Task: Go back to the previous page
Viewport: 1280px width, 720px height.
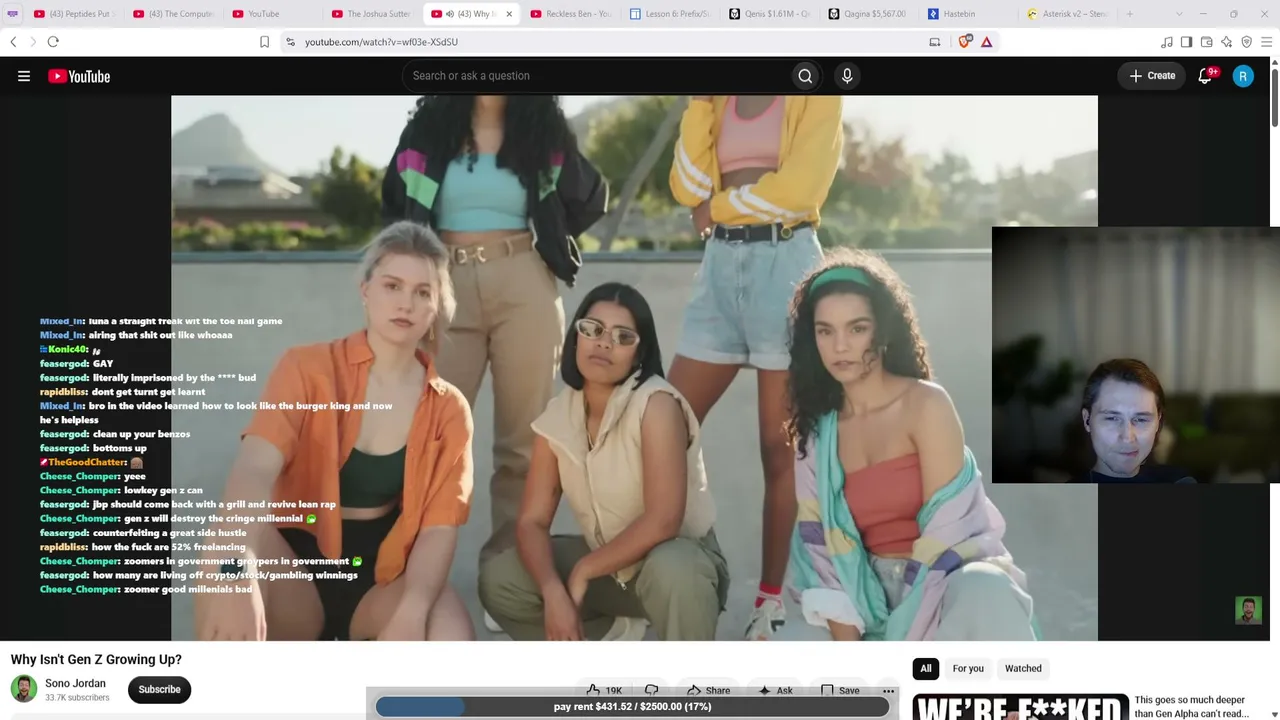Action: pos(13,42)
